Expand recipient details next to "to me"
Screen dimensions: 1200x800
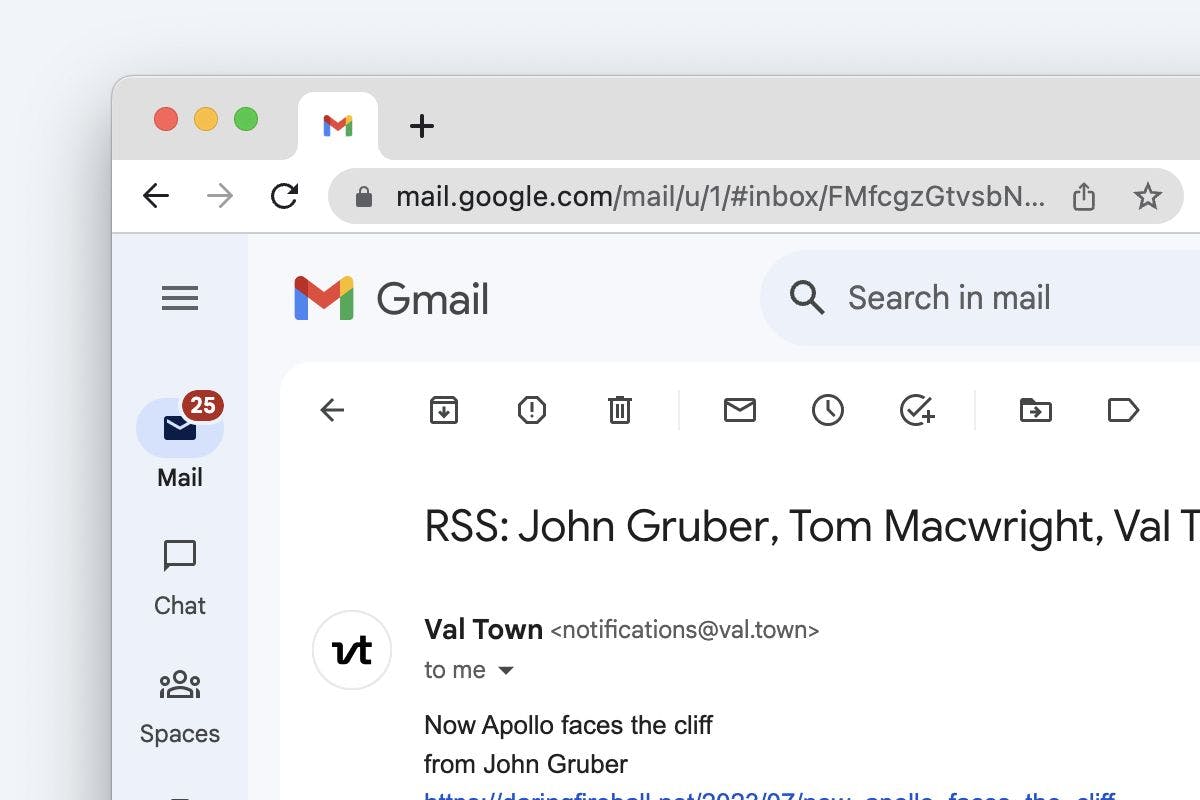[506, 671]
